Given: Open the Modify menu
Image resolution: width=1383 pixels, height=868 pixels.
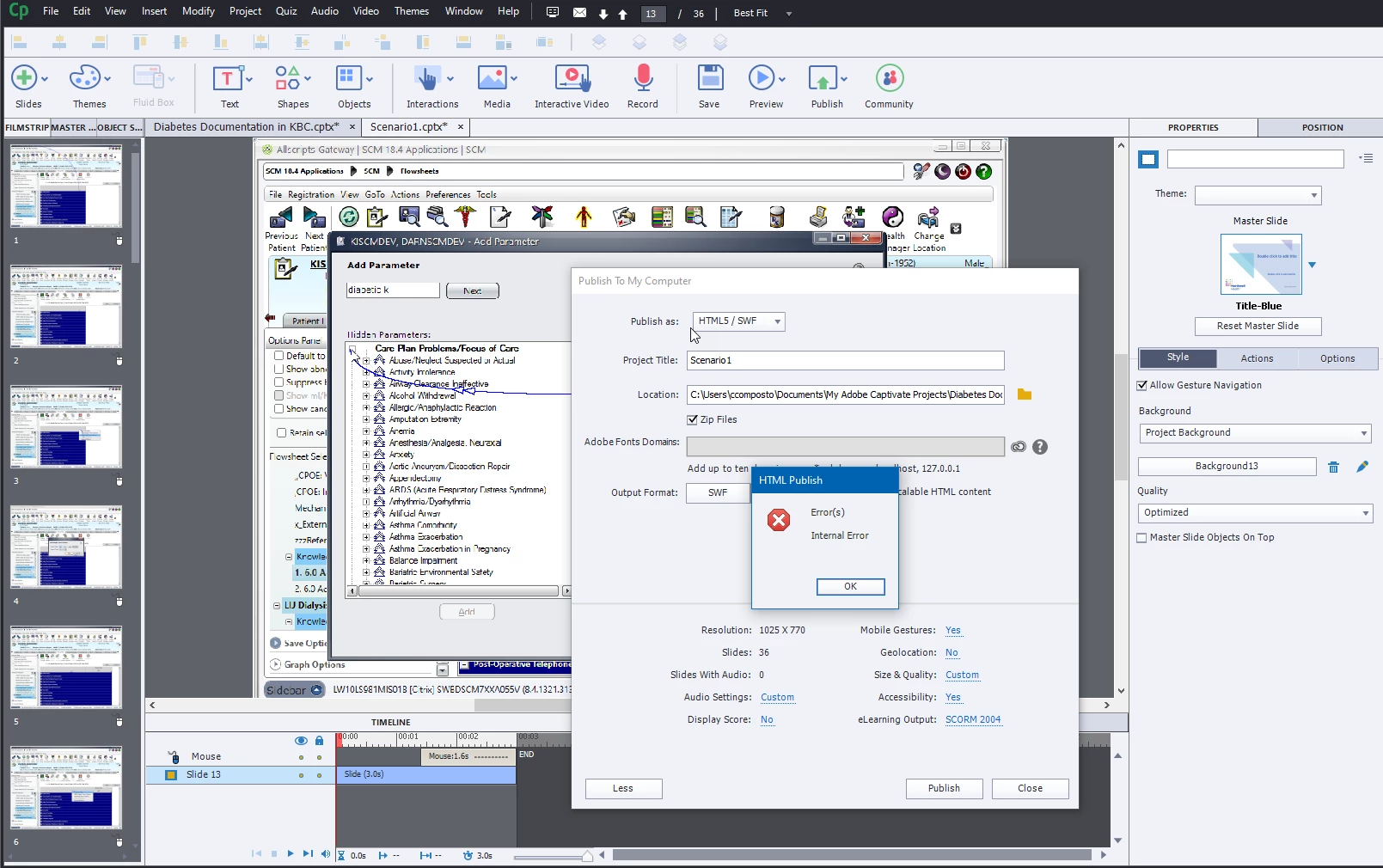Looking at the screenshot, I should coord(199,11).
